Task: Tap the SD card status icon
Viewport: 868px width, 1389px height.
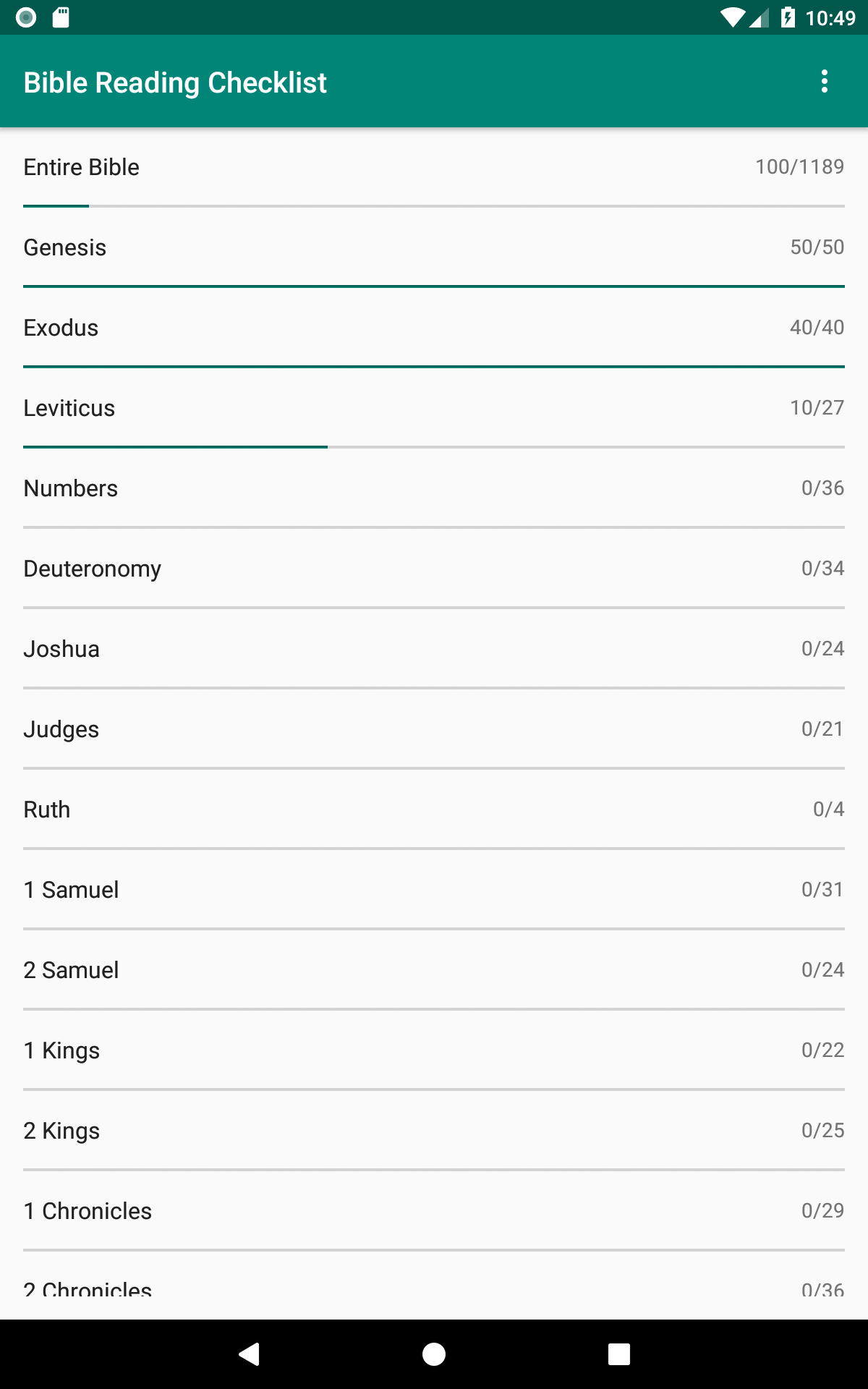Action: [x=61, y=17]
